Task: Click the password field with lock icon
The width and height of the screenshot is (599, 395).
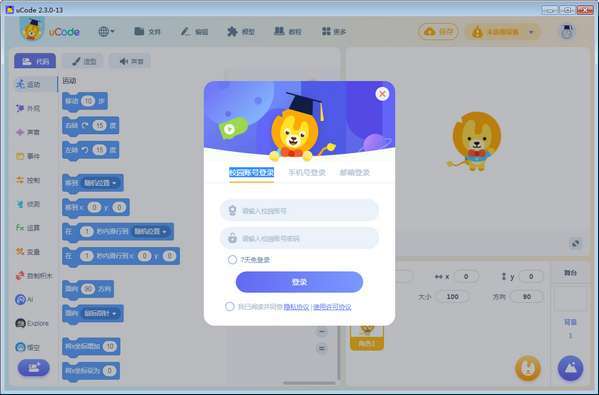Action: pyautogui.click(x=300, y=238)
